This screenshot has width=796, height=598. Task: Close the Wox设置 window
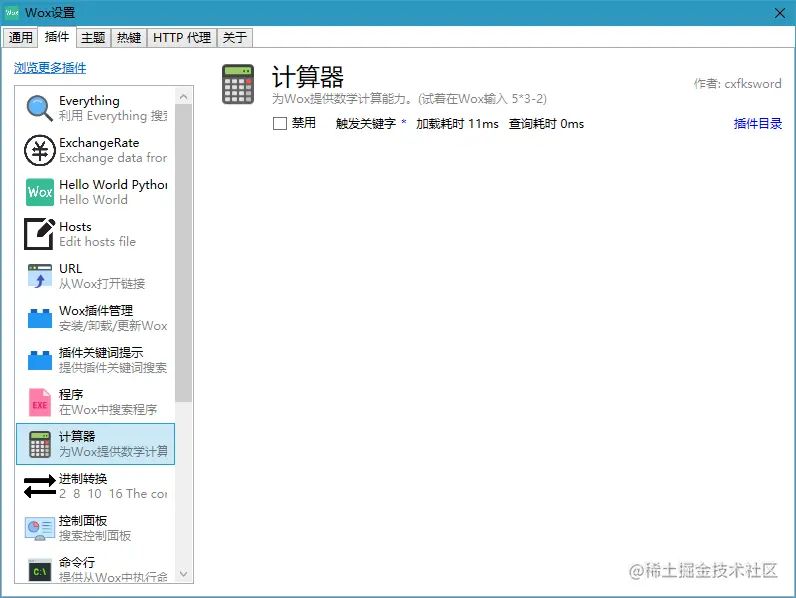pyautogui.click(x=780, y=13)
